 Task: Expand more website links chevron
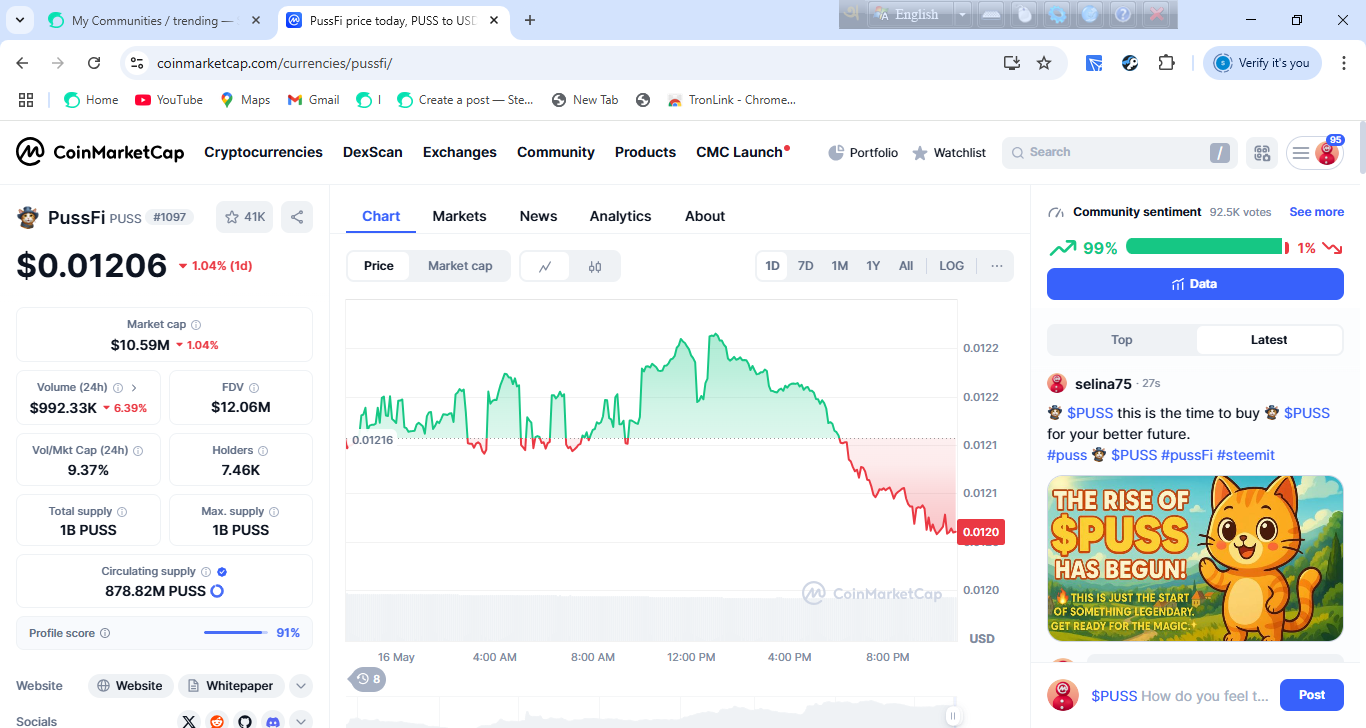(301, 686)
